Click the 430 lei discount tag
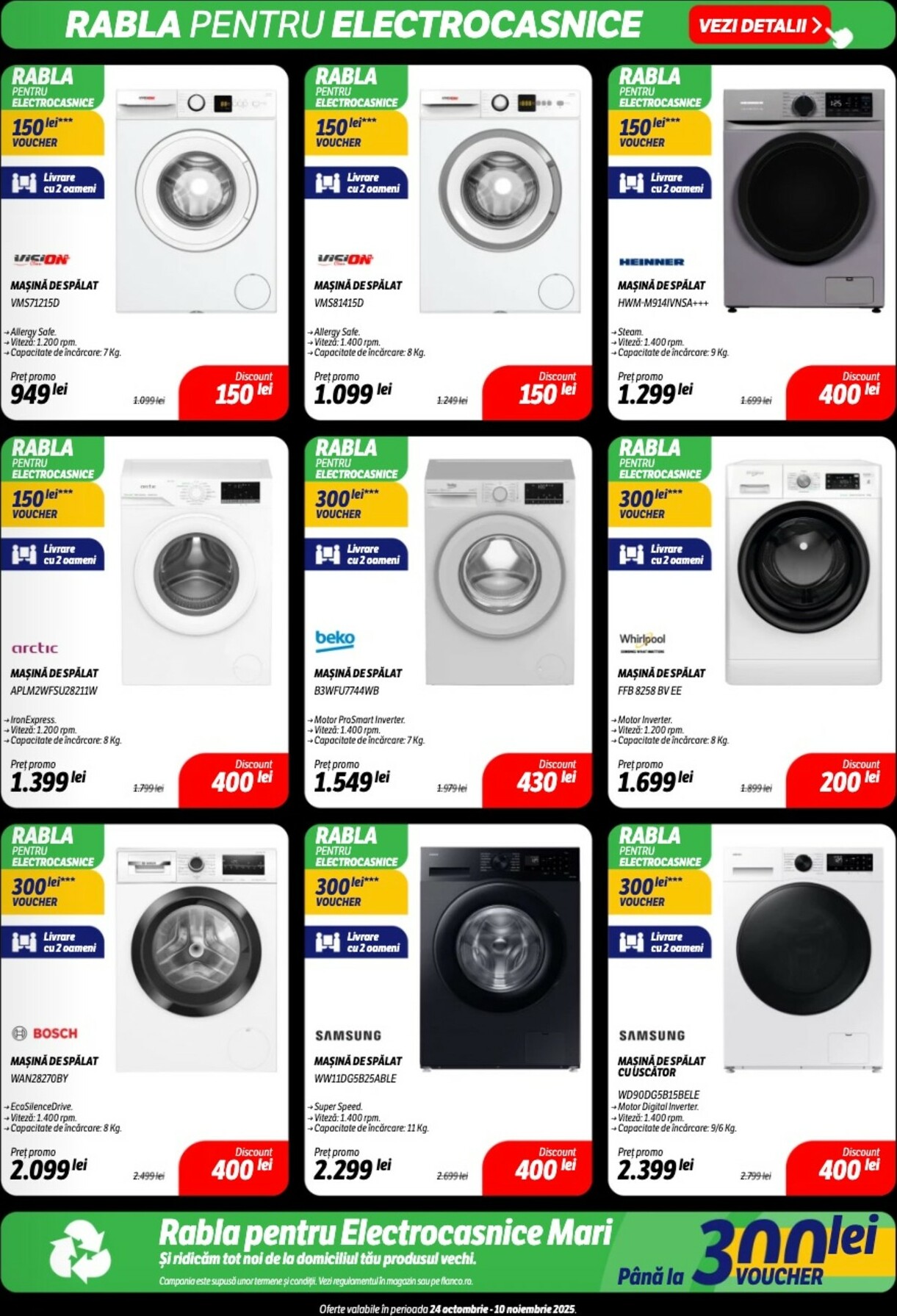Image resolution: width=897 pixels, height=1316 pixels. (538, 780)
